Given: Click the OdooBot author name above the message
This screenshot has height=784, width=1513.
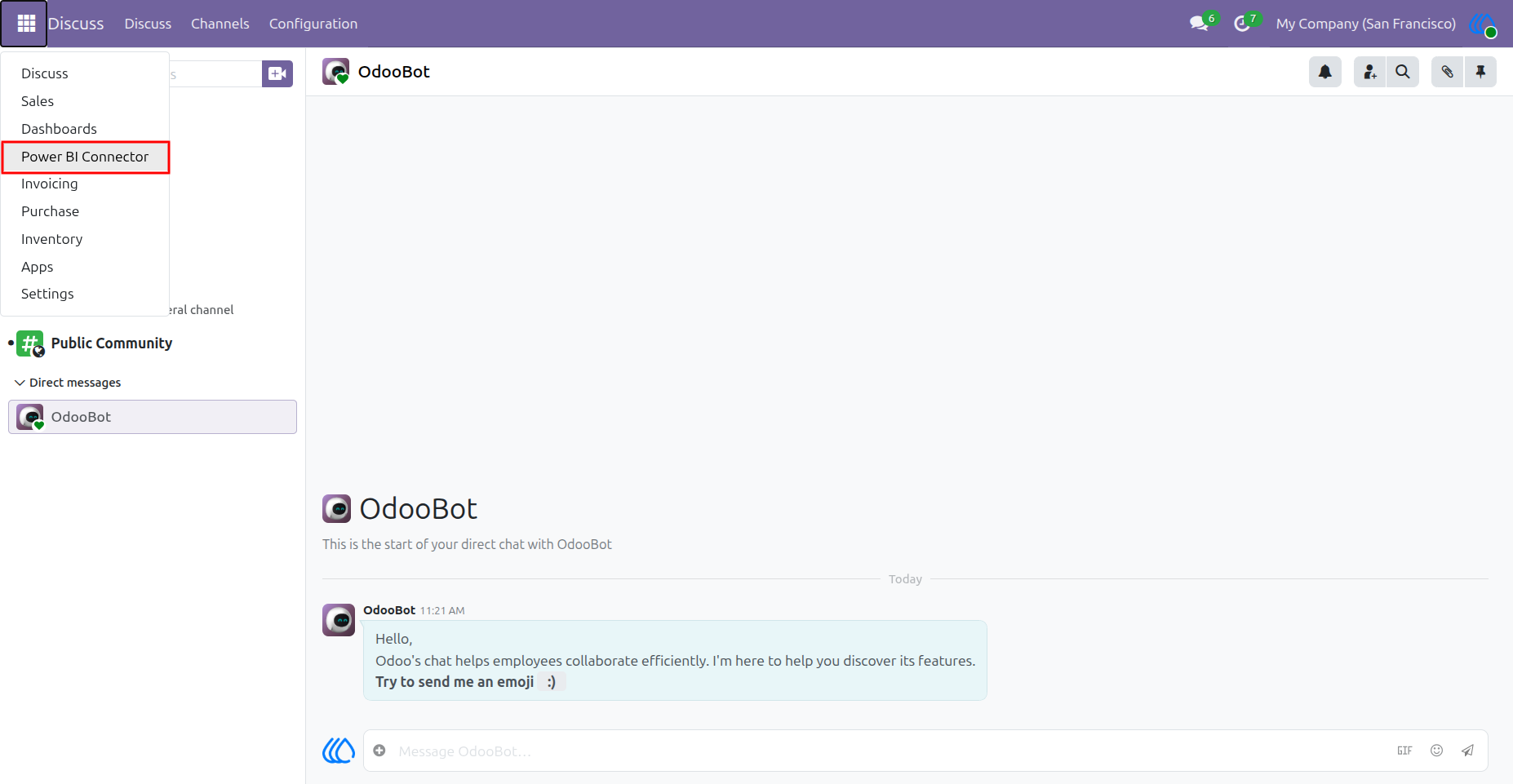Looking at the screenshot, I should click(x=389, y=610).
